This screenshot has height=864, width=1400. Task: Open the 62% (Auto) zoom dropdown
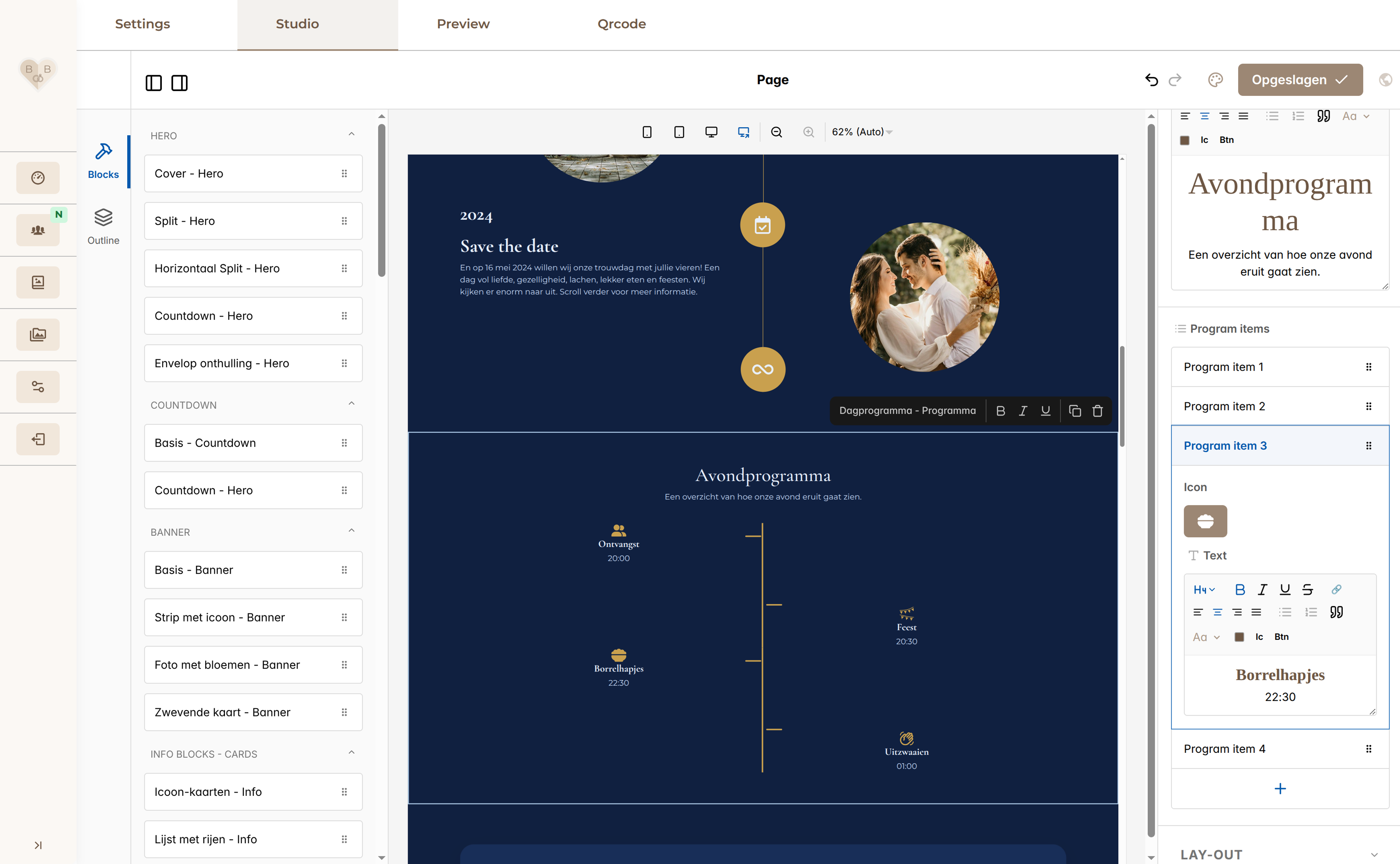[862, 132]
